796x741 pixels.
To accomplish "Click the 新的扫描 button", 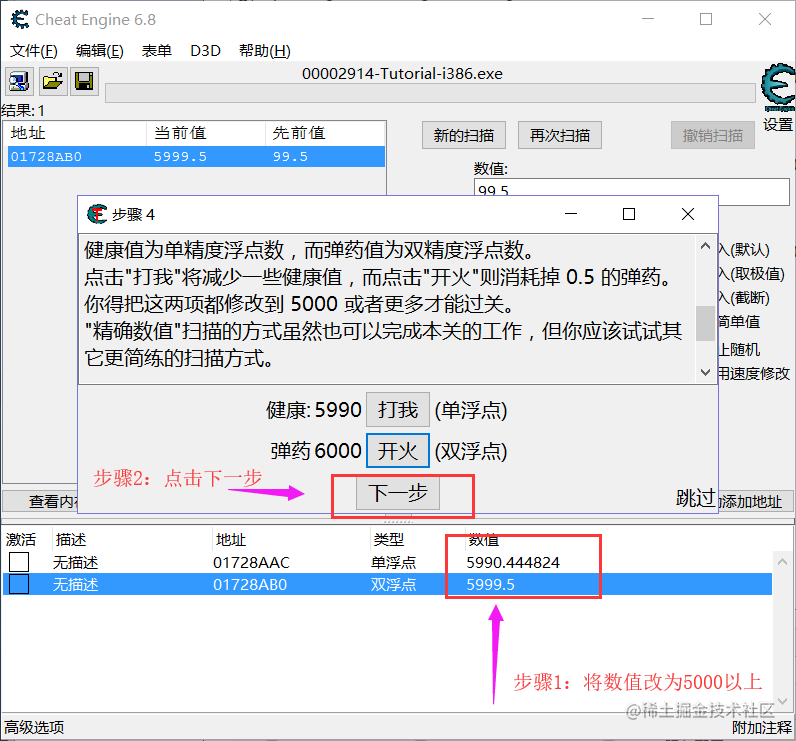I will pos(463,135).
